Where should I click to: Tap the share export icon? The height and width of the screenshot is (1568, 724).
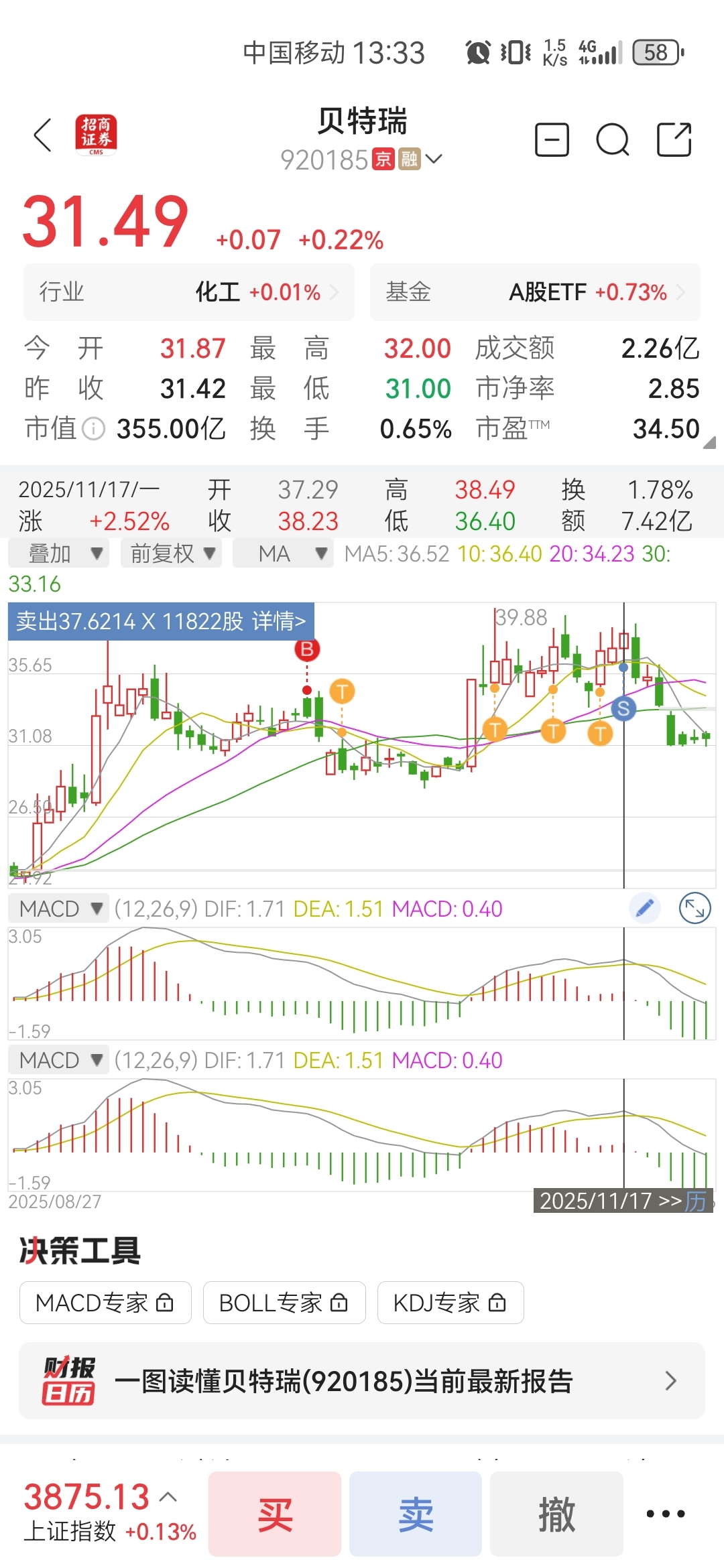point(674,139)
